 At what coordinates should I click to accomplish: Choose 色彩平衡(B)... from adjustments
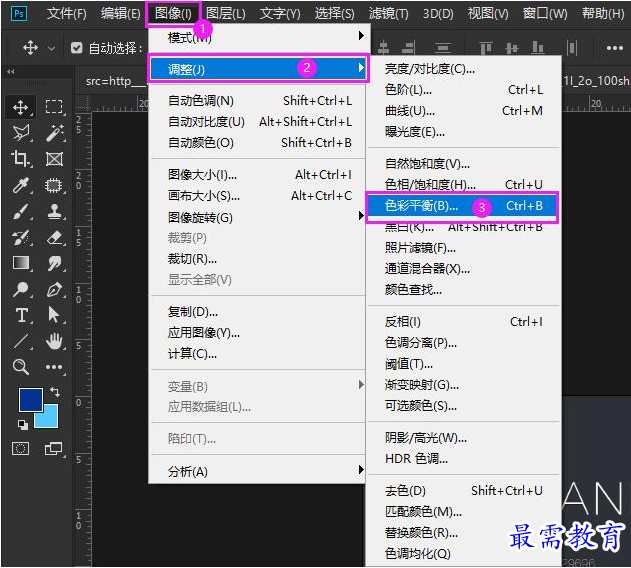click(462, 206)
